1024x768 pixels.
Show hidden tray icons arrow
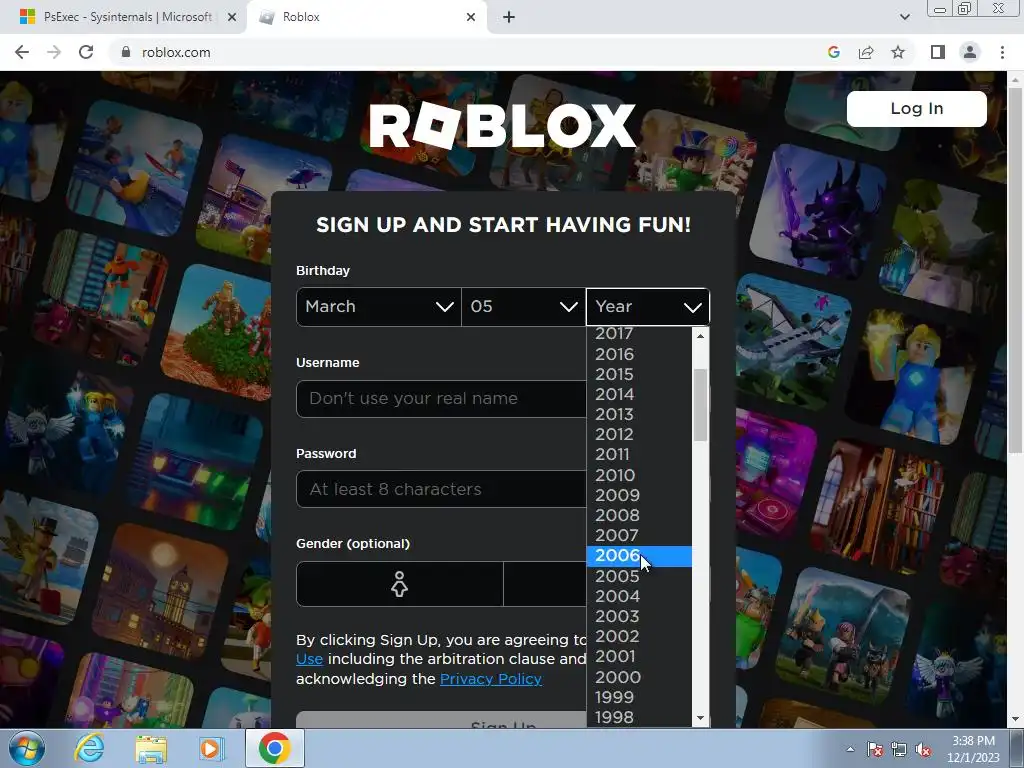(850, 749)
